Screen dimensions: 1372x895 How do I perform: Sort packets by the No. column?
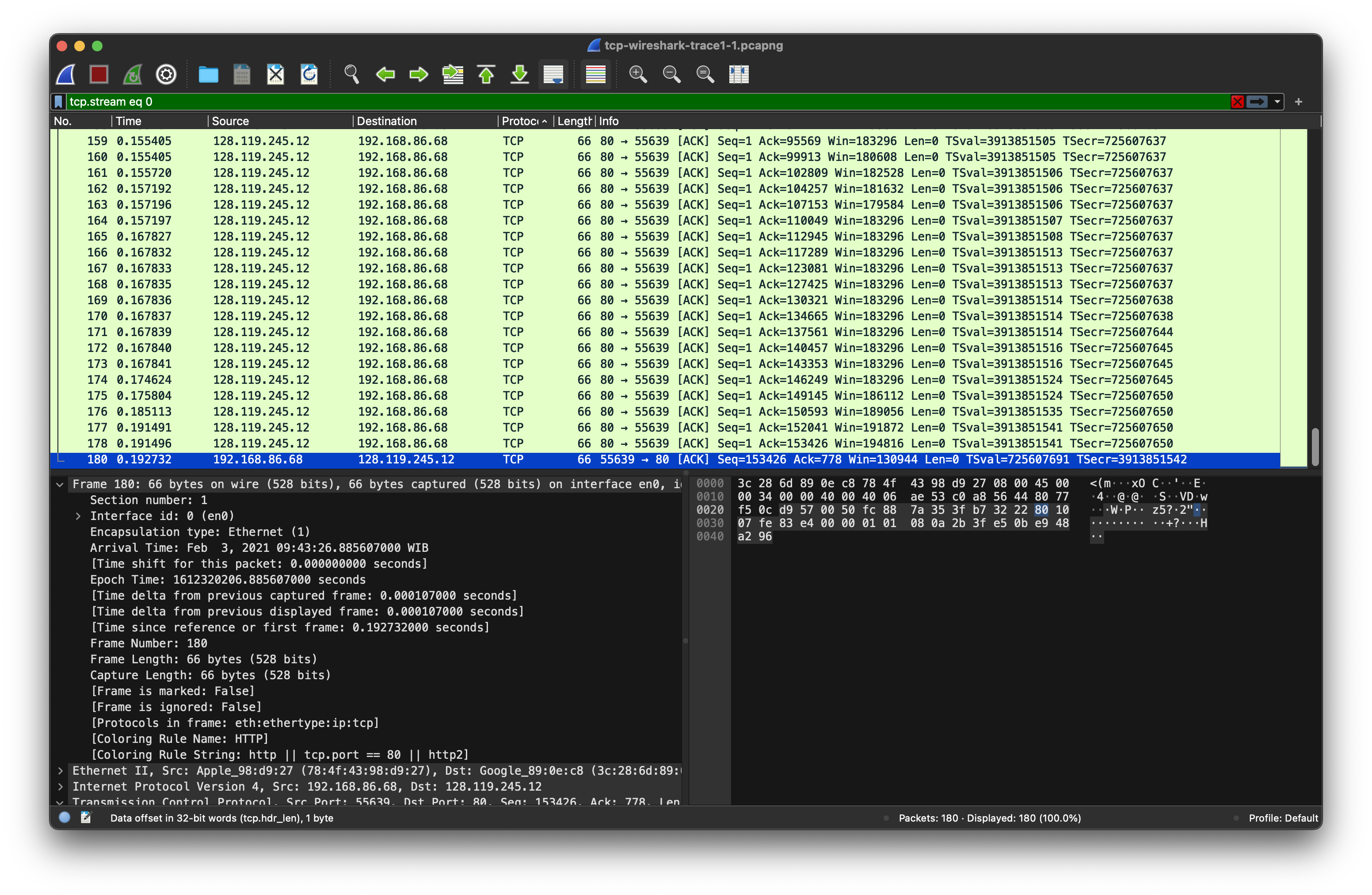click(81, 121)
